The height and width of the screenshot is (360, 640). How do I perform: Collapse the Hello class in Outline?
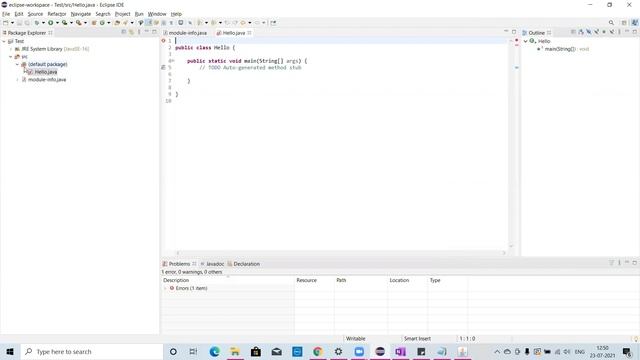point(526,41)
